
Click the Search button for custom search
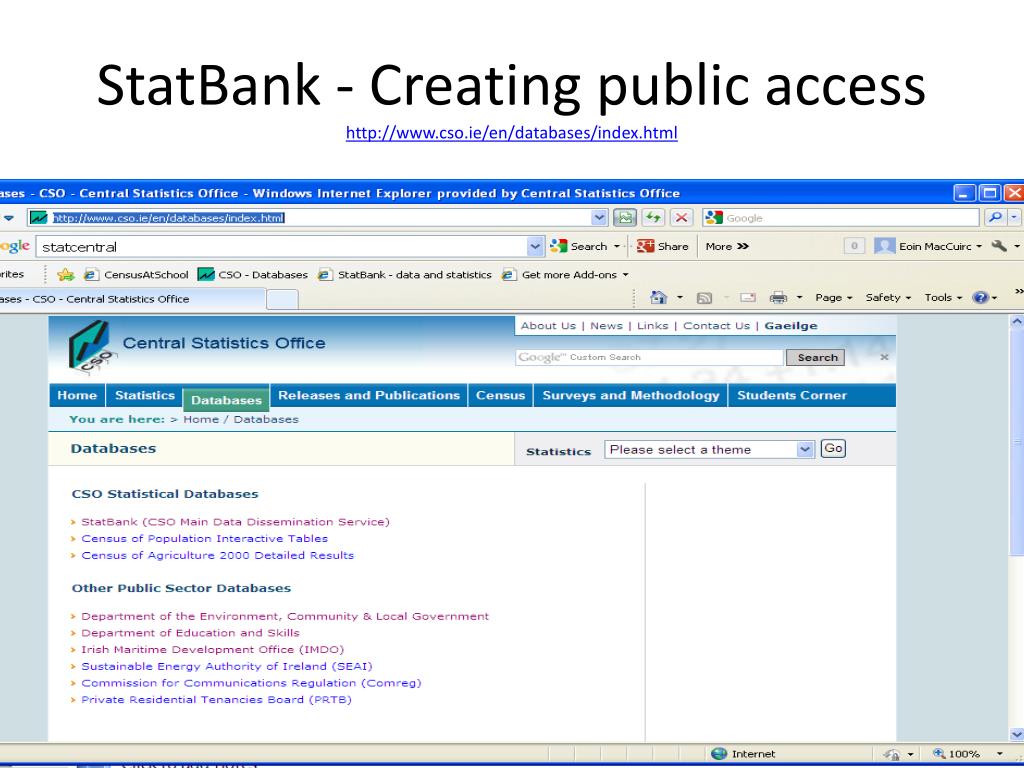pos(816,357)
